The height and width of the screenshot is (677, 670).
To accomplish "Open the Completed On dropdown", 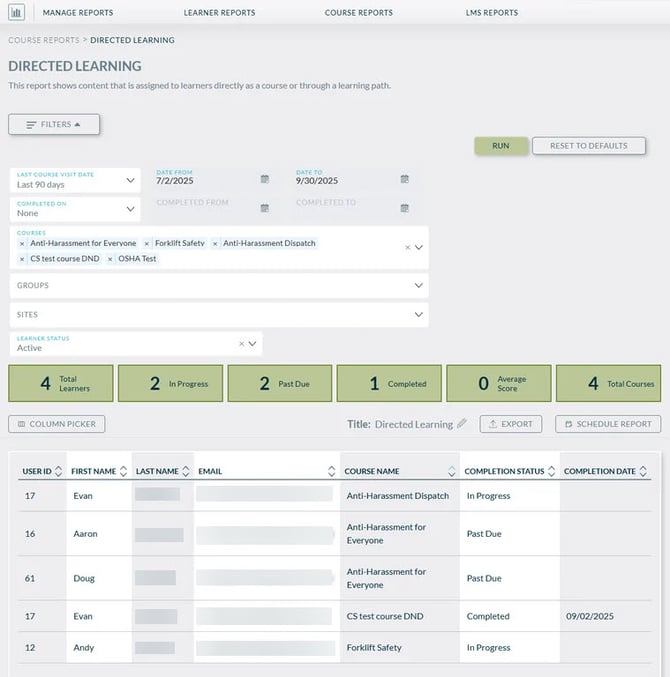I will (x=131, y=209).
